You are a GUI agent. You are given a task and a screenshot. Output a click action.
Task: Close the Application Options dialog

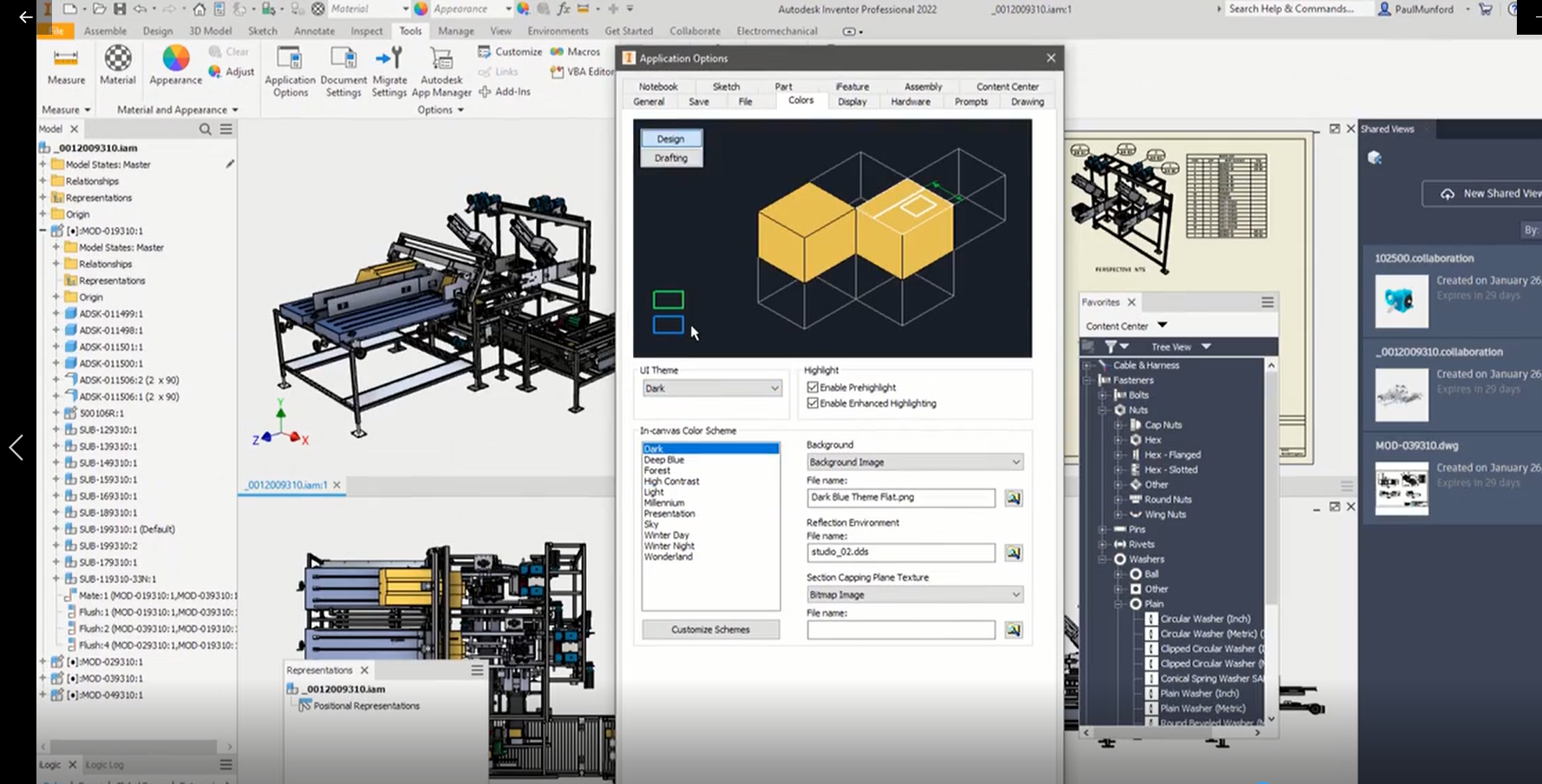(x=1050, y=58)
